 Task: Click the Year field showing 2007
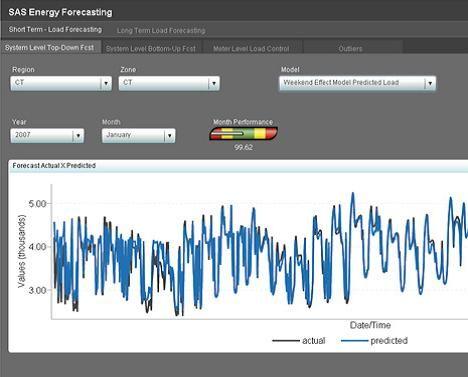(x=47, y=135)
